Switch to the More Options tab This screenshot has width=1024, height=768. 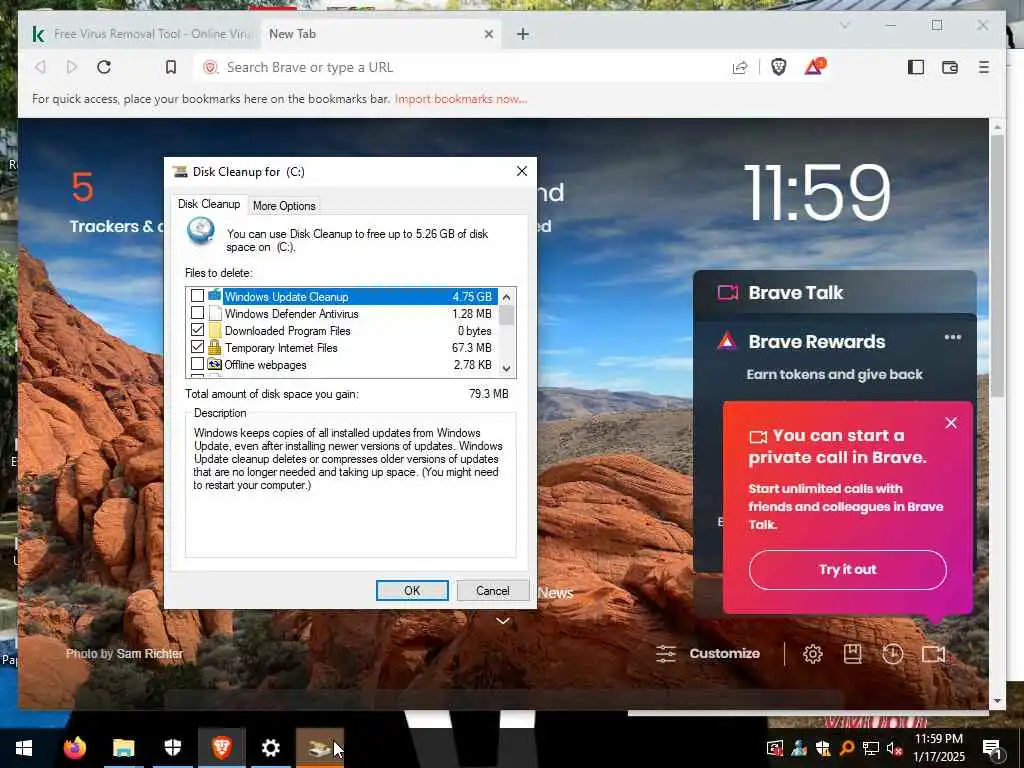click(x=284, y=206)
